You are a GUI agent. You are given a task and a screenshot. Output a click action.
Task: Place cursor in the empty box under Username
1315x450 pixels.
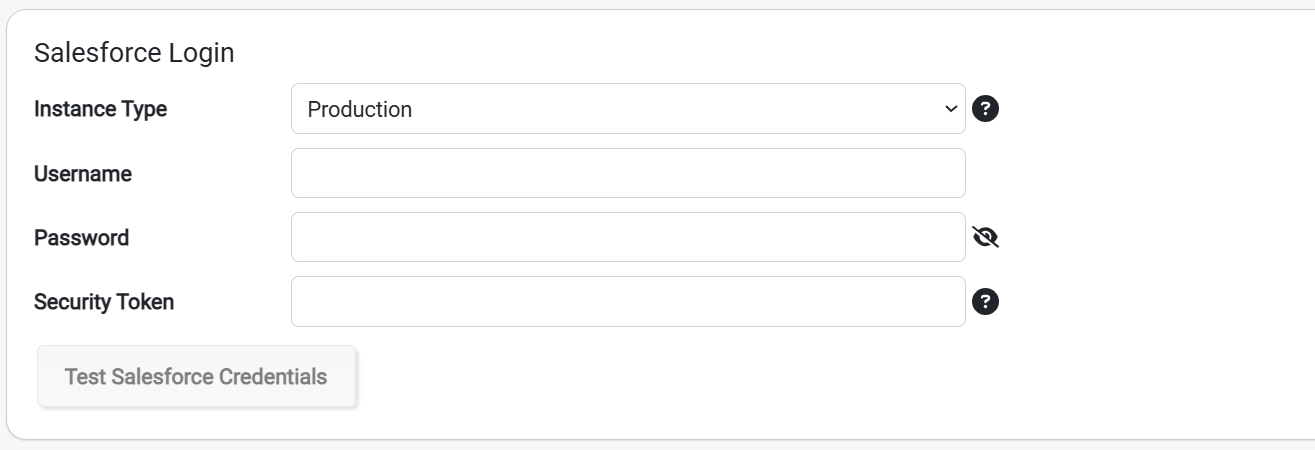(628, 173)
